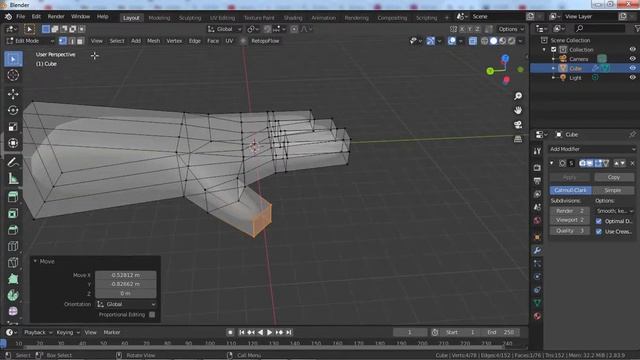Select the Bevel tool
Image resolution: width=640 pixels, height=360 pixels.
pos(13,230)
